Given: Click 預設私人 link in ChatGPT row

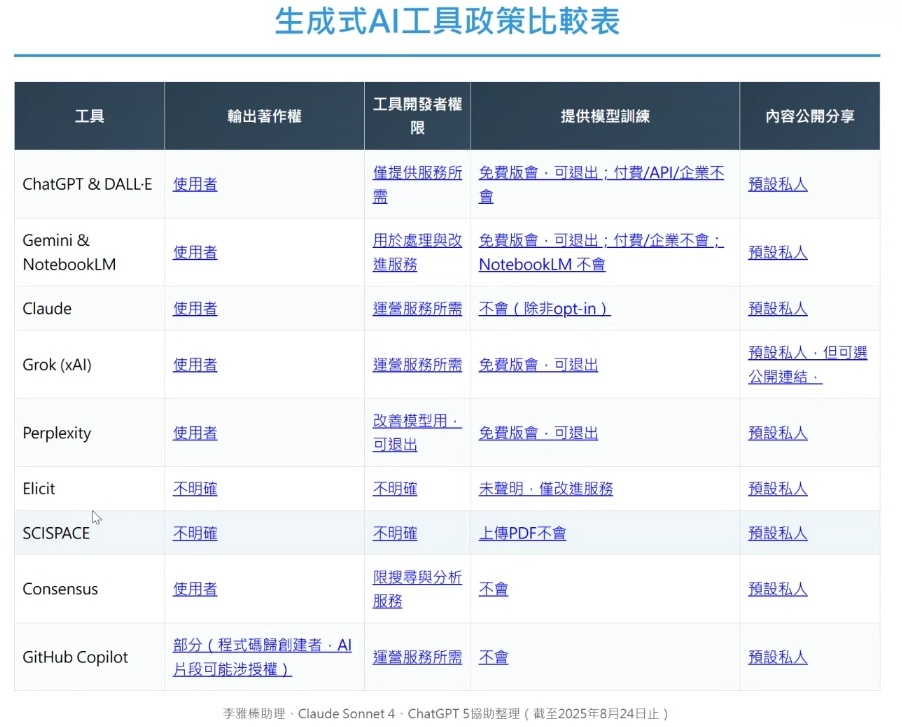Looking at the screenshot, I should (x=778, y=185).
